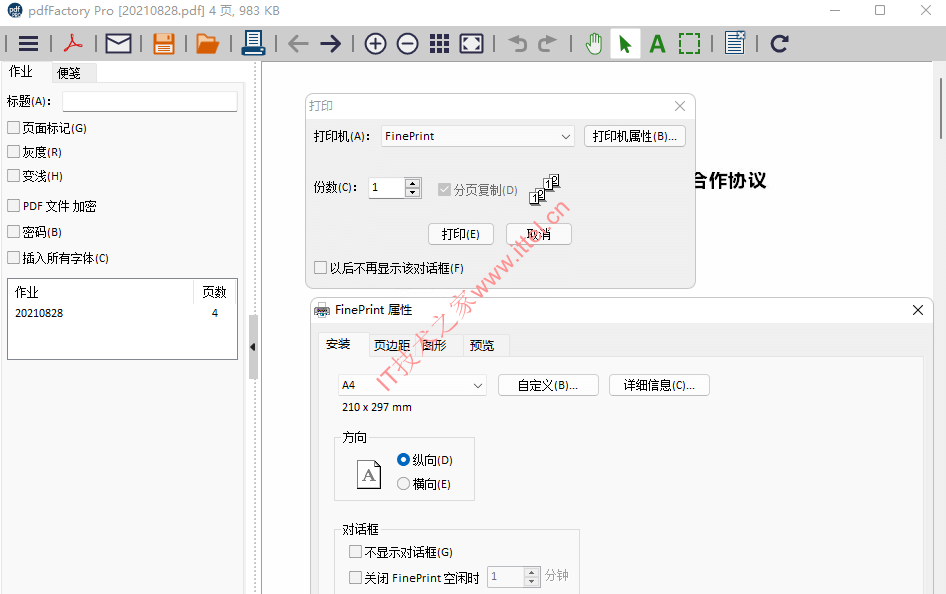Click the 份数(C) copies input field

pyautogui.click(x=386, y=188)
